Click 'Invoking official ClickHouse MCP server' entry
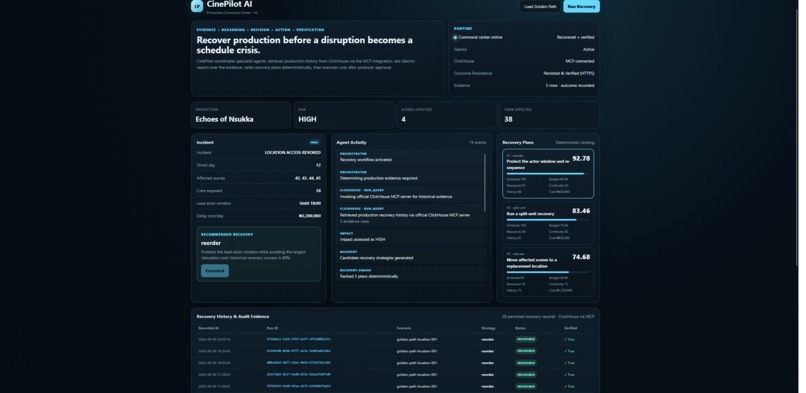 pyautogui.click(x=410, y=194)
